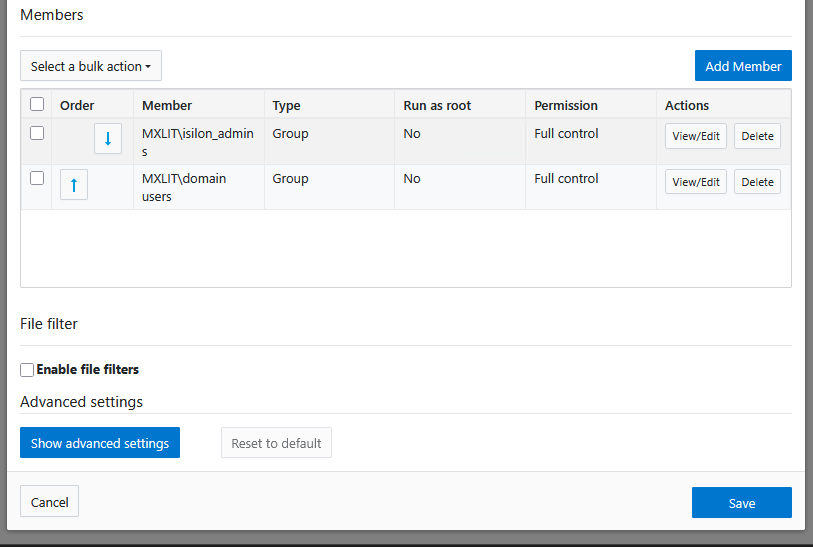Tick the select-all members header checkbox

pyautogui.click(x=37, y=104)
